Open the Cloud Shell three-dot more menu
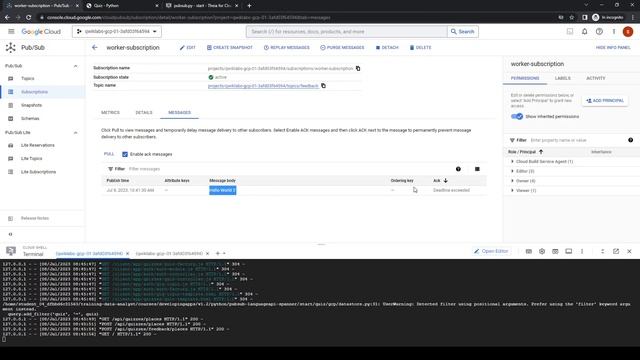Image resolution: width=640 pixels, height=360 pixels. 582,251
